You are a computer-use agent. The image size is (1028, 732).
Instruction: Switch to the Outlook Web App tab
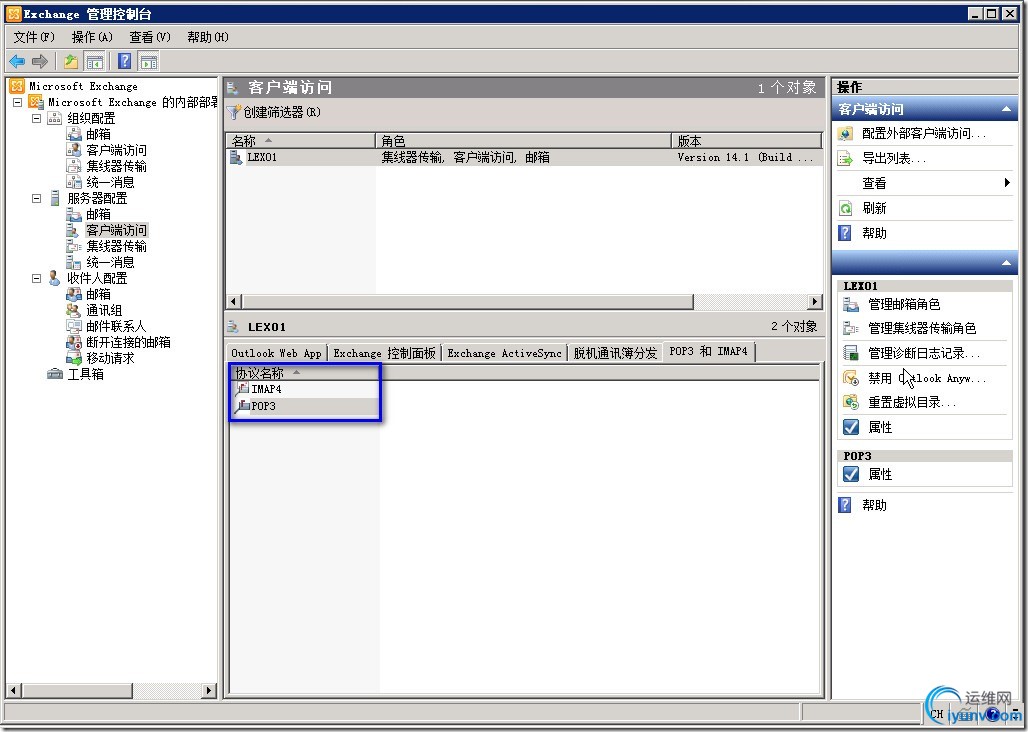[x=276, y=353]
